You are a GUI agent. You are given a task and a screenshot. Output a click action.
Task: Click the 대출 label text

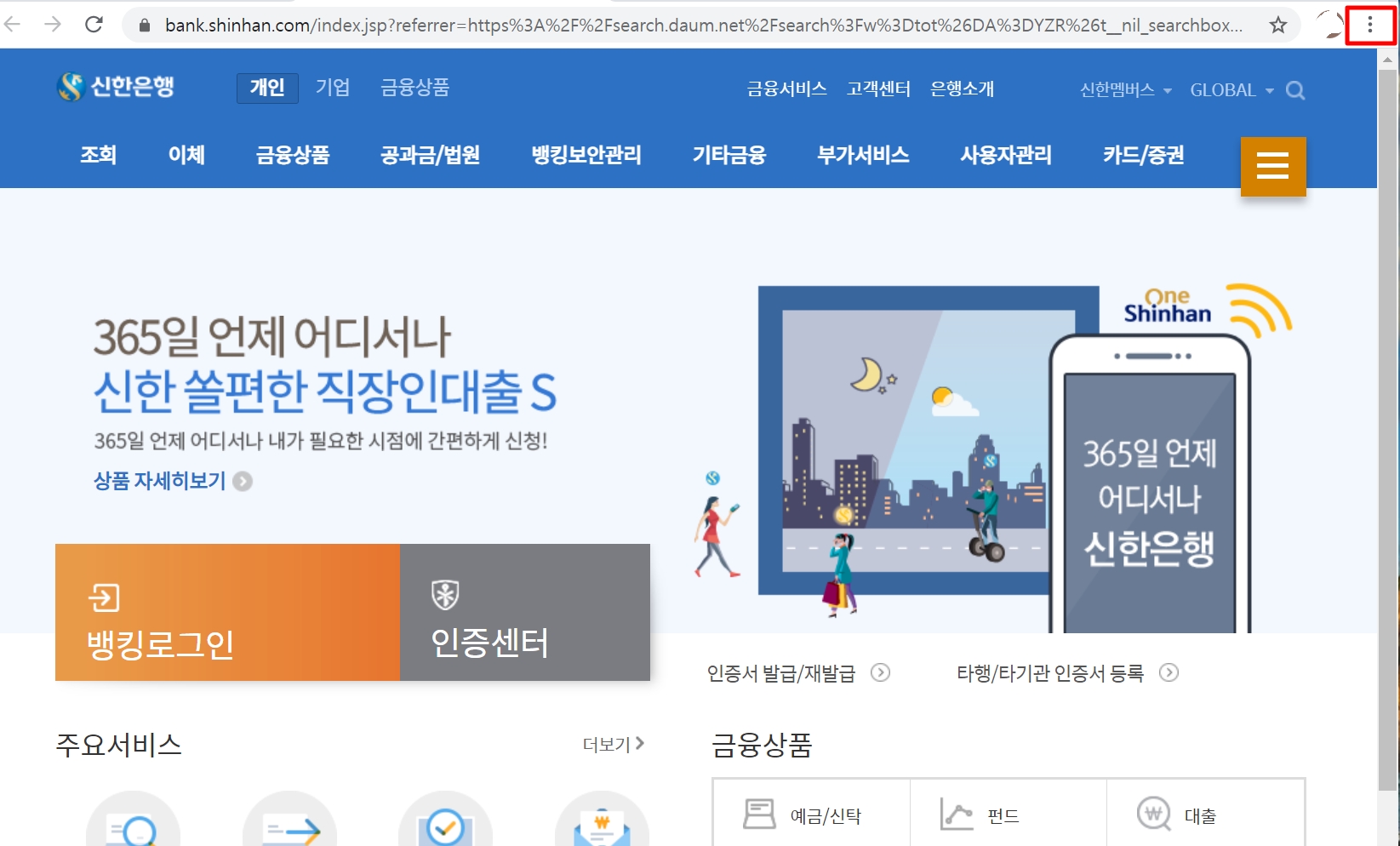(x=1200, y=816)
